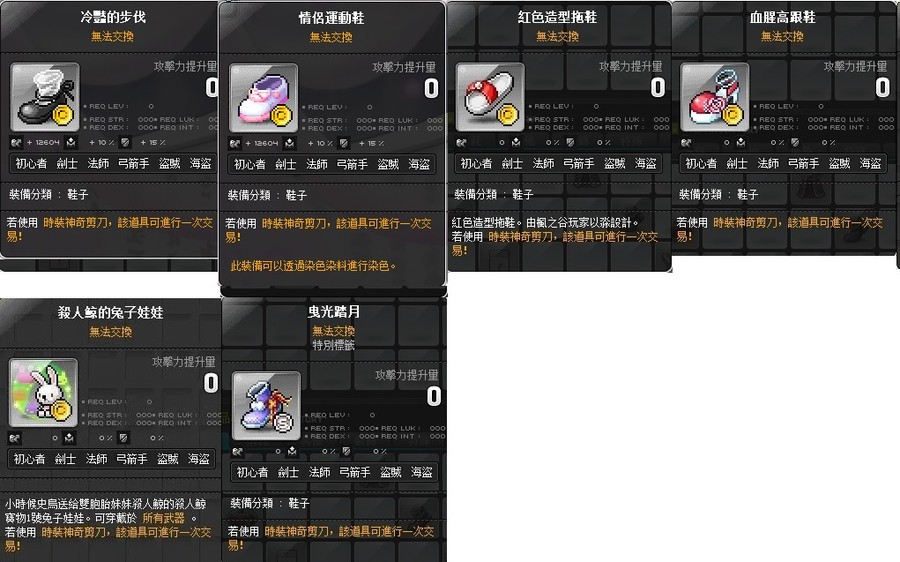Click the 海盜 label in 紅色造型拖鞋 panel

coord(646,164)
